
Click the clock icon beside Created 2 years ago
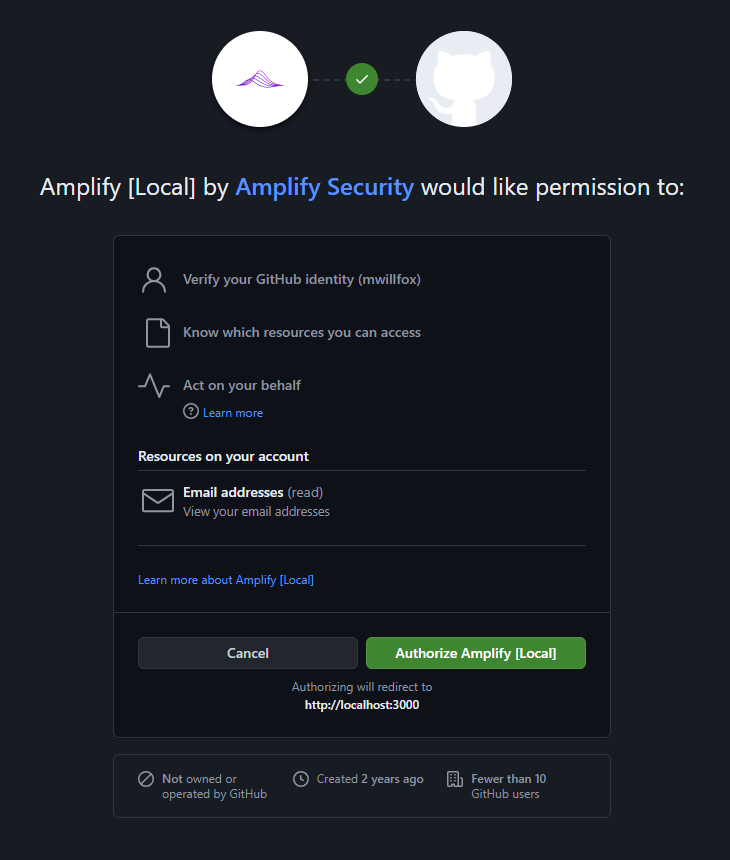tap(301, 778)
